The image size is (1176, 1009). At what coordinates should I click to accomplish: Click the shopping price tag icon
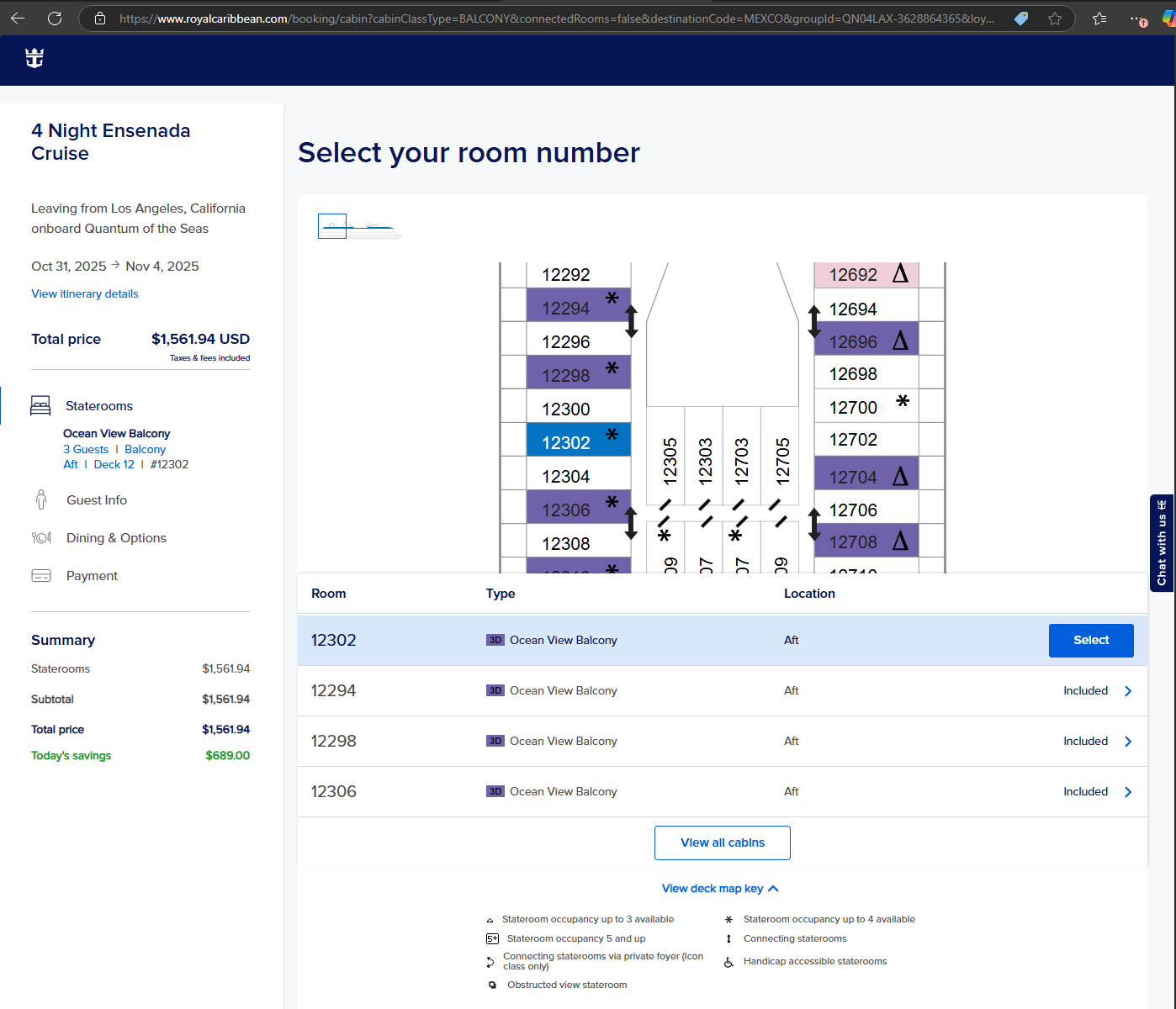tap(1021, 18)
